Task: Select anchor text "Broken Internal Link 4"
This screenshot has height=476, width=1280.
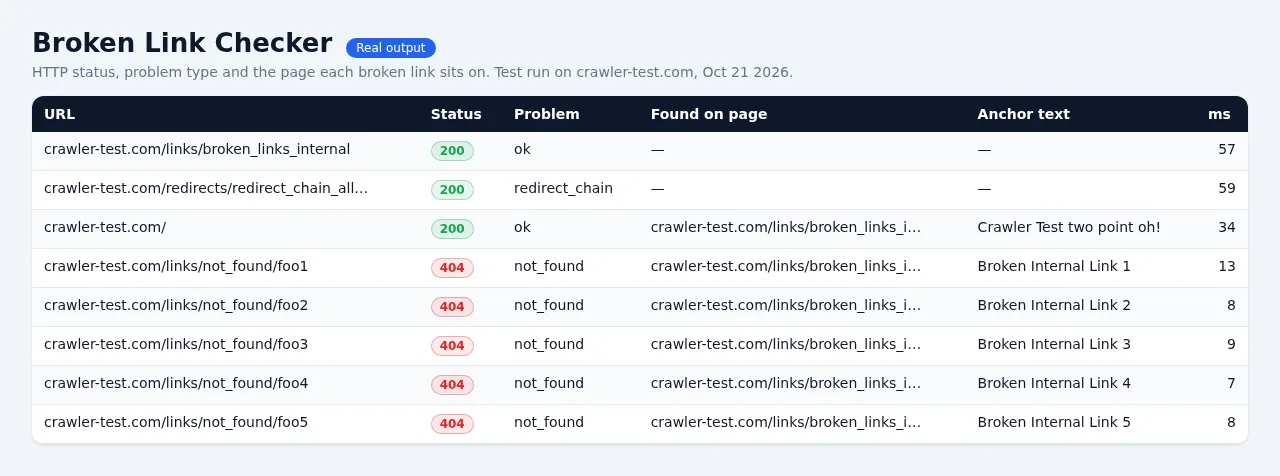Action: coord(1054,383)
